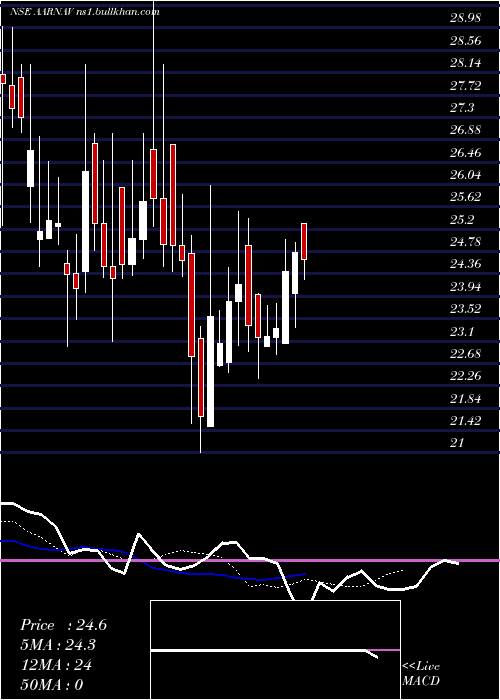Click the 21.42 price axis label

click(465, 421)
